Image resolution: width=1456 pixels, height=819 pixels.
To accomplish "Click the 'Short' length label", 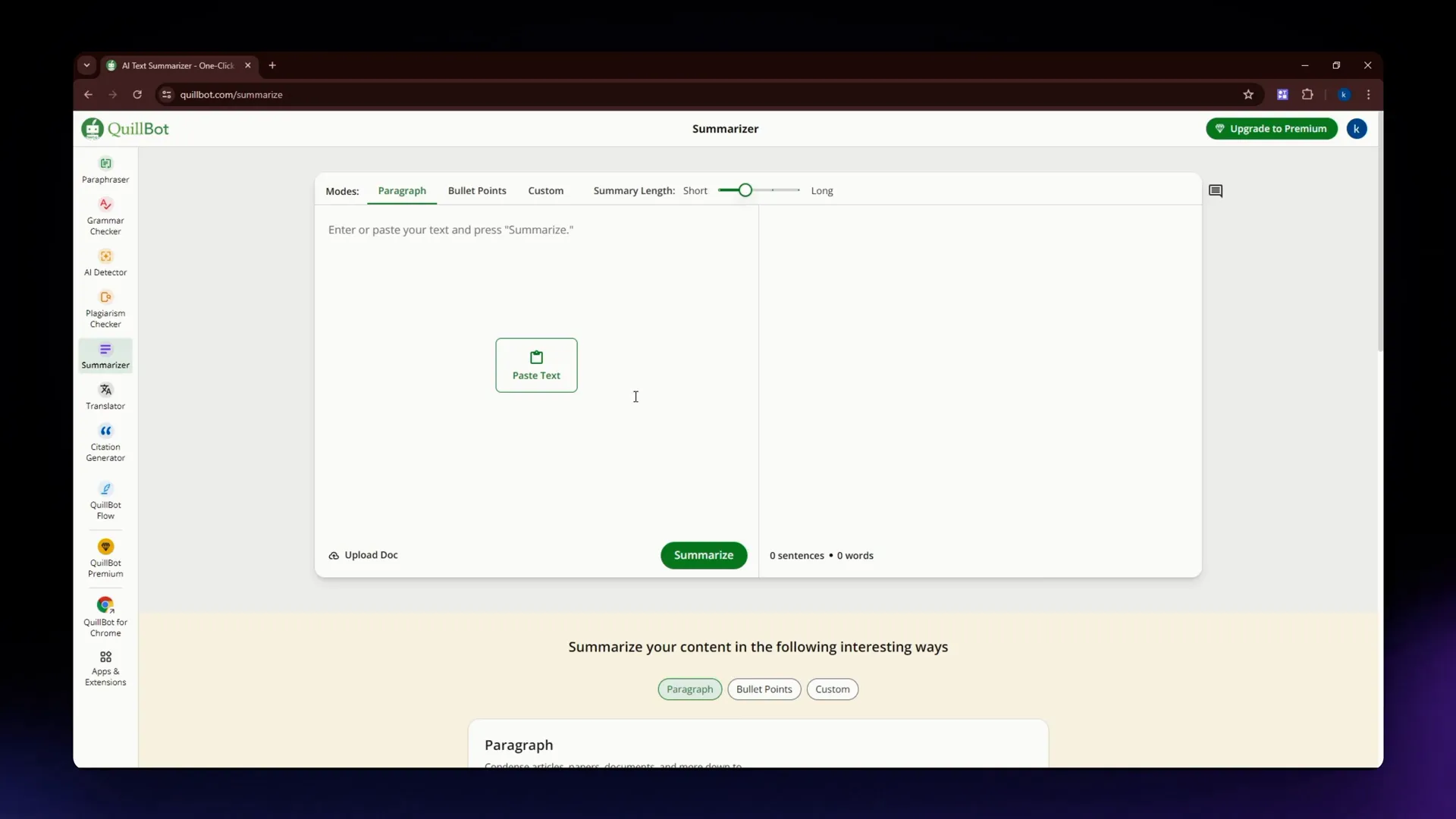I will (695, 190).
